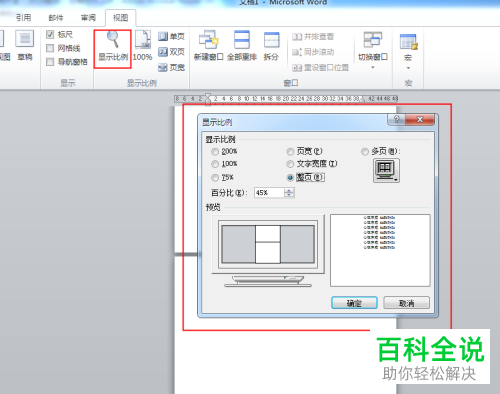Viewport: 500px width, 394px height.
Task: Click the horizontal ruler indent marker
Action: pos(208,99)
